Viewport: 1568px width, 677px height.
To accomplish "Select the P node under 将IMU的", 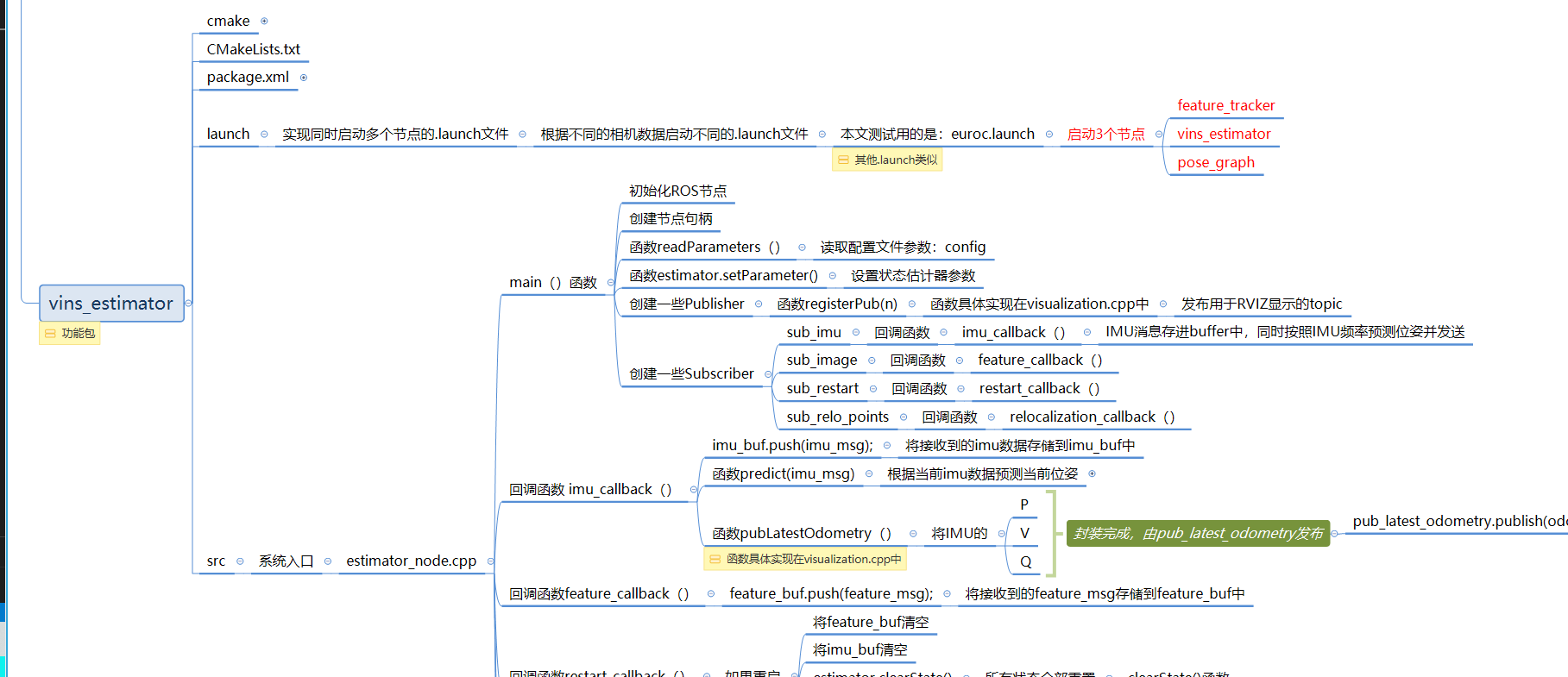I will (1024, 505).
